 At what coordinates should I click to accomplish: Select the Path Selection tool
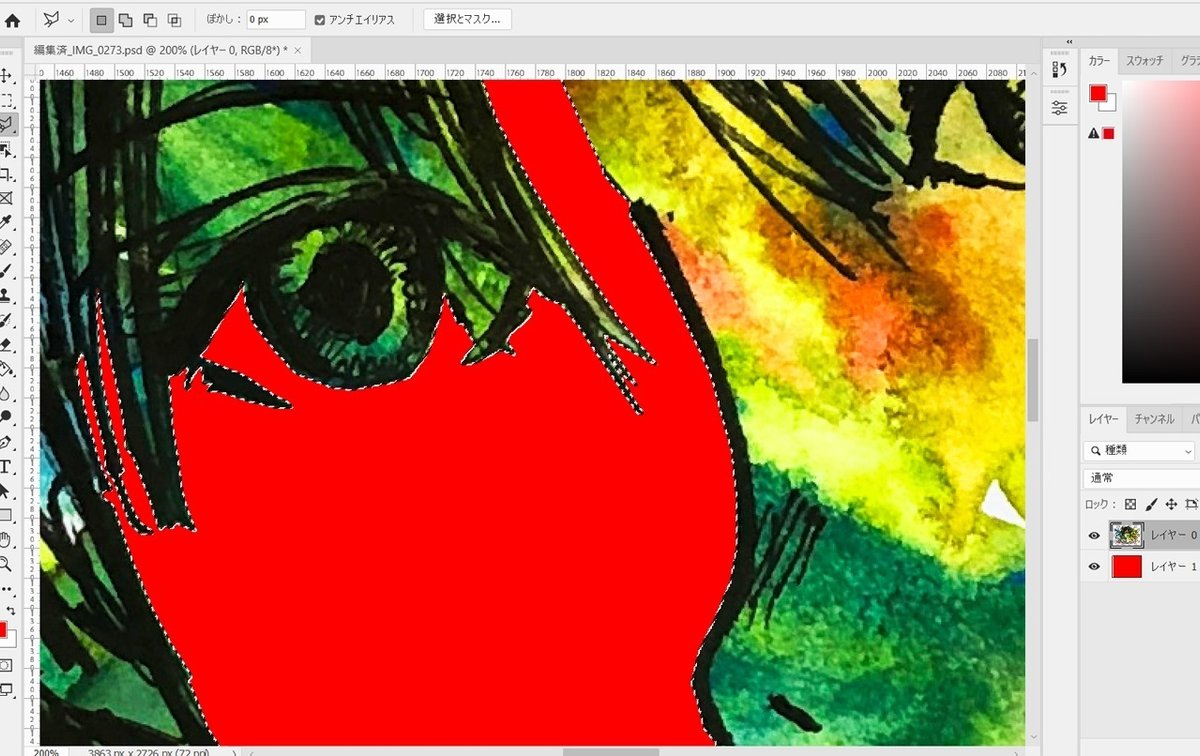click(6, 491)
